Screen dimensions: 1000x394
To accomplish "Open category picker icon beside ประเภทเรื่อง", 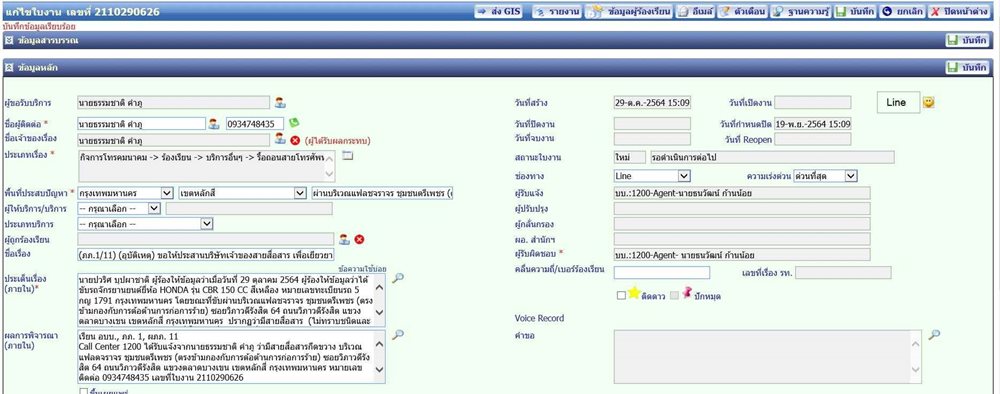I will [x=347, y=155].
